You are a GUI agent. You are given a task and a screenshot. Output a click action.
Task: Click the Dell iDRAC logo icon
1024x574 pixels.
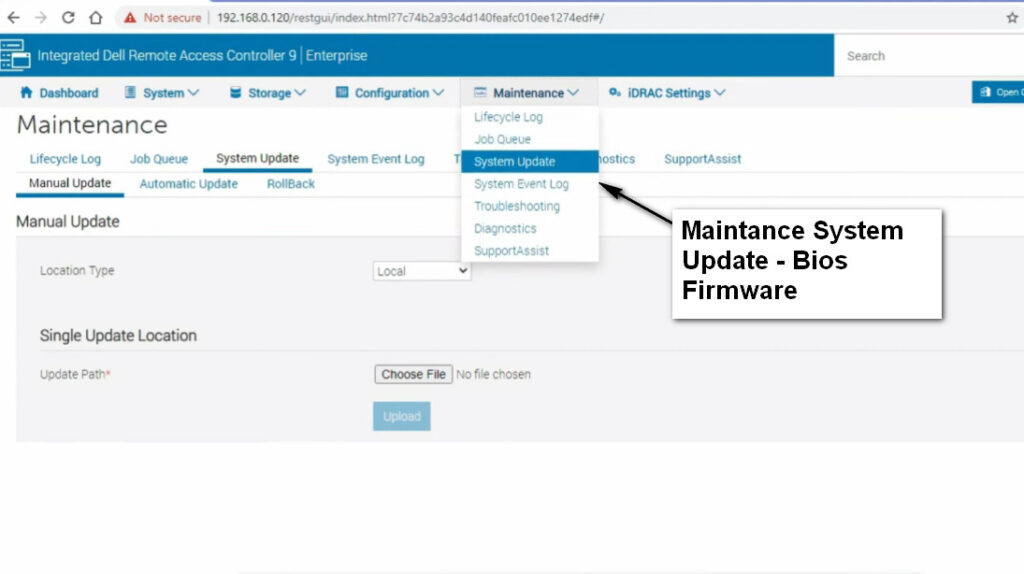click(16, 56)
